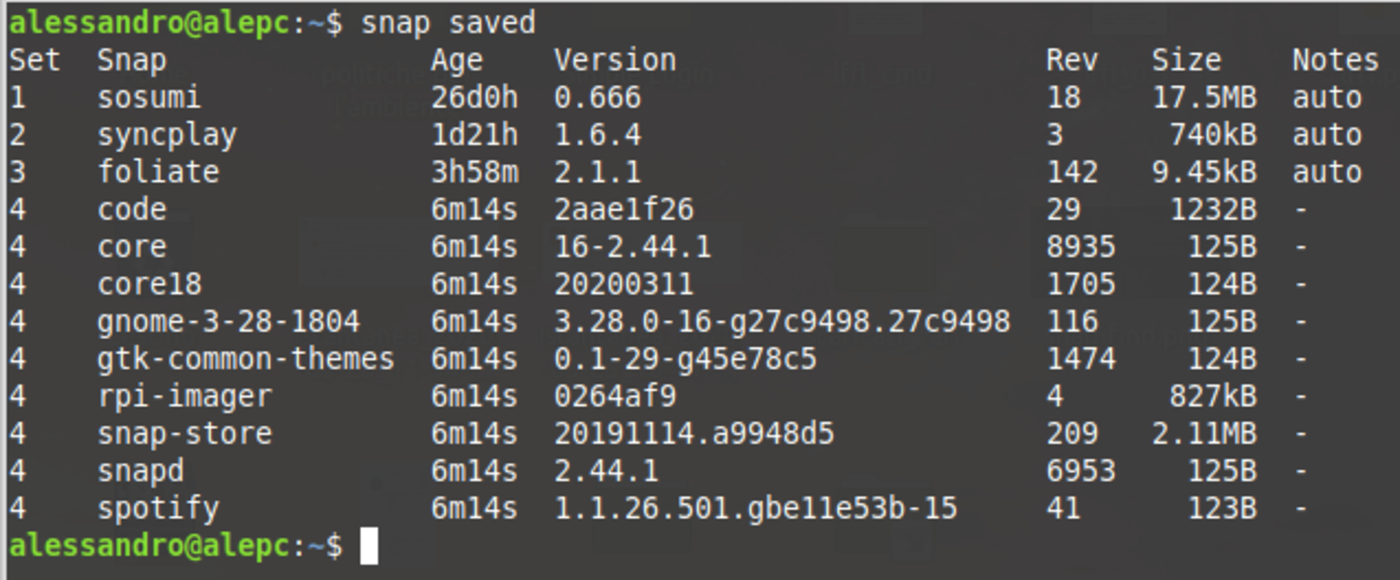Select the 'syncplay' snap name
Image resolution: width=1400 pixels, height=580 pixels.
point(167,134)
